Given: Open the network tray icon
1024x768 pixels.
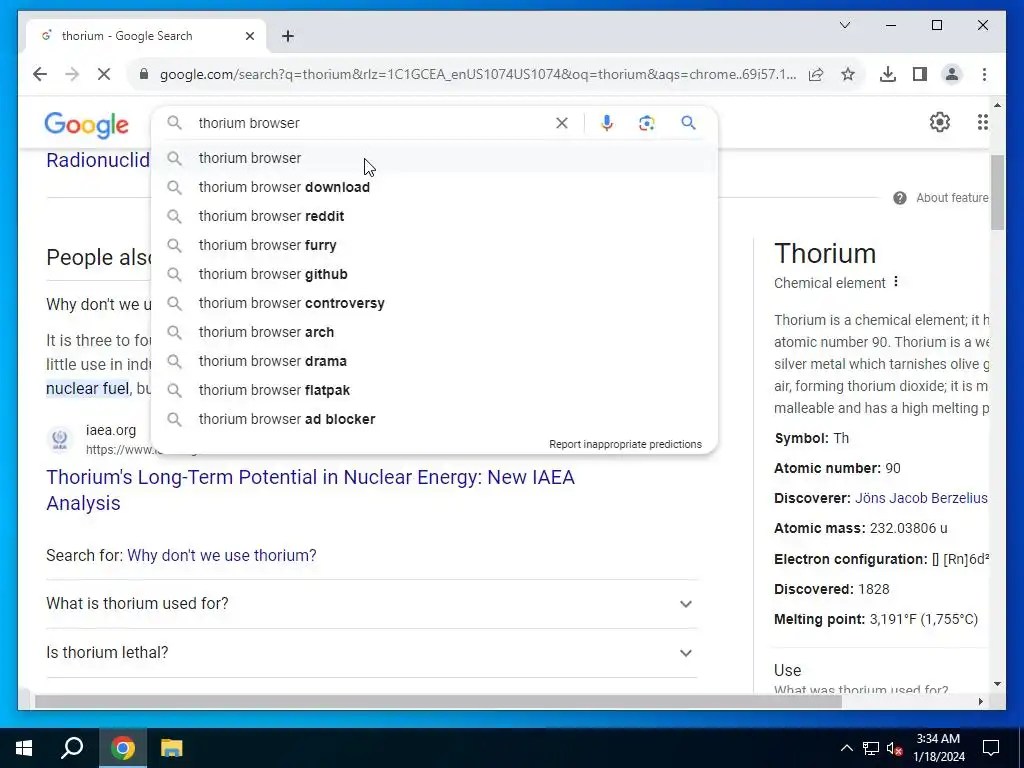Looking at the screenshot, I should pyautogui.click(x=871, y=748).
